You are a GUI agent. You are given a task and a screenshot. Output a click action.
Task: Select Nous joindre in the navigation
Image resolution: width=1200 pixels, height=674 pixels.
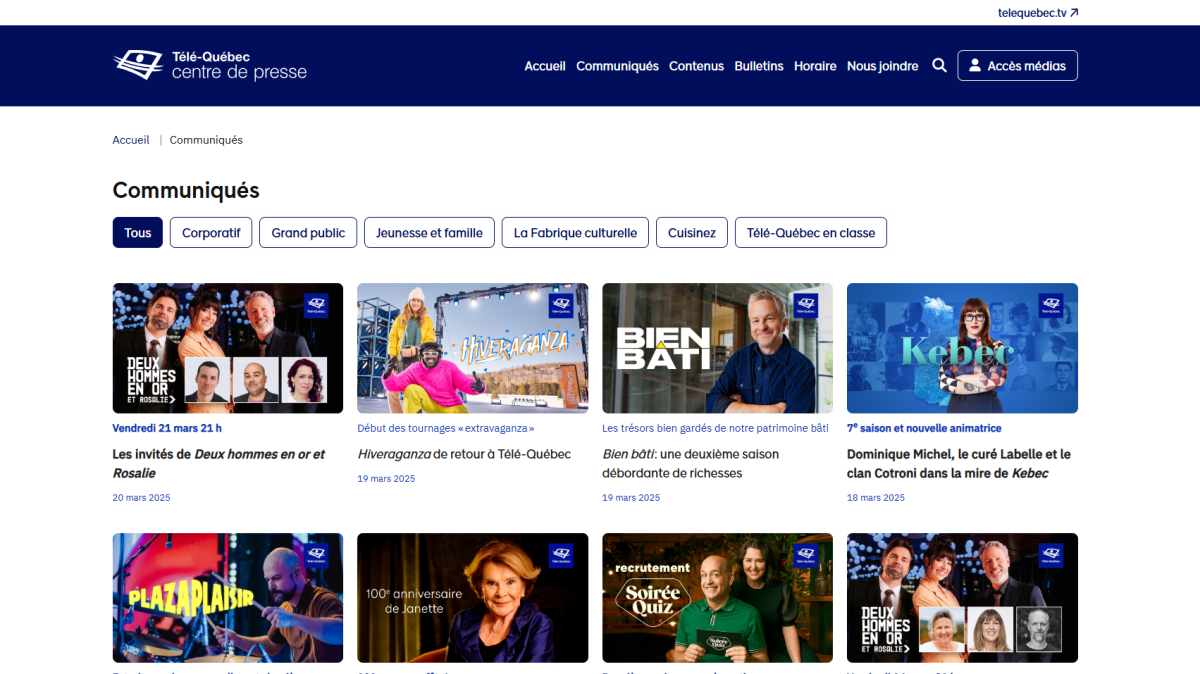coord(882,66)
